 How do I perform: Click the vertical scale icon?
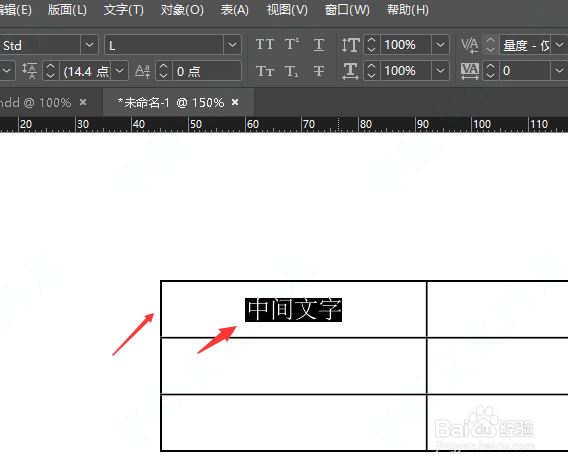coord(350,45)
